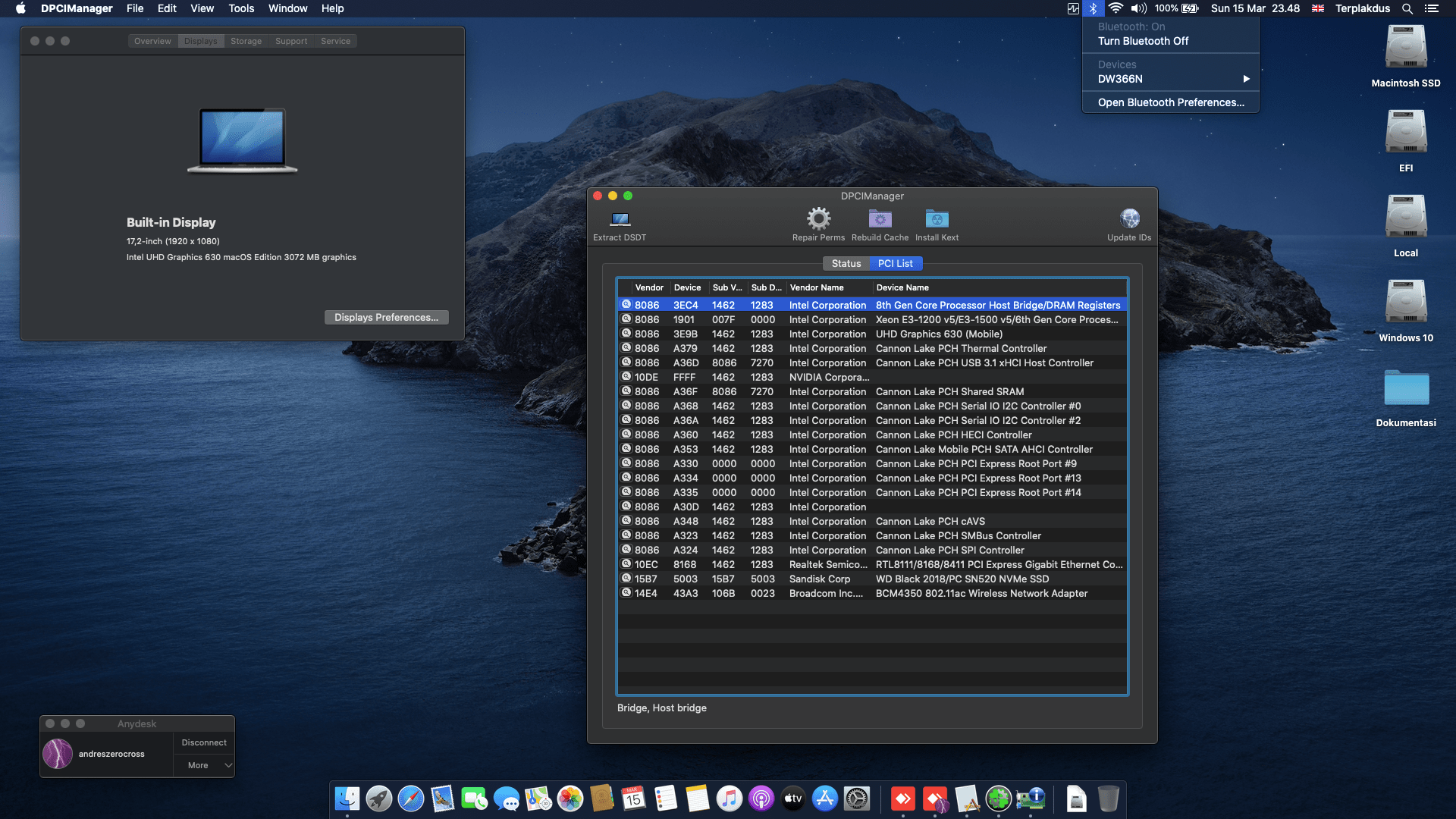Choose Open Bluetooth Preferences
This screenshot has height=819, width=1456.
(x=1171, y=102)
